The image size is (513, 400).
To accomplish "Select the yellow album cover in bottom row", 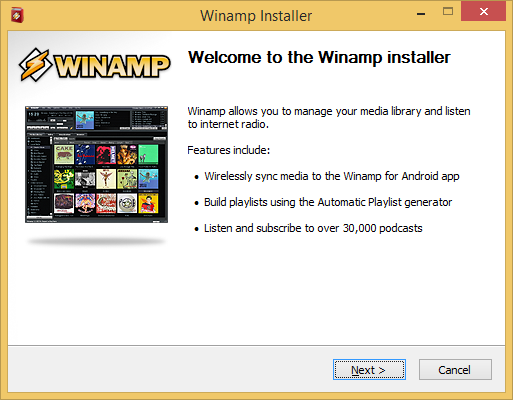I will coord(148,203).
